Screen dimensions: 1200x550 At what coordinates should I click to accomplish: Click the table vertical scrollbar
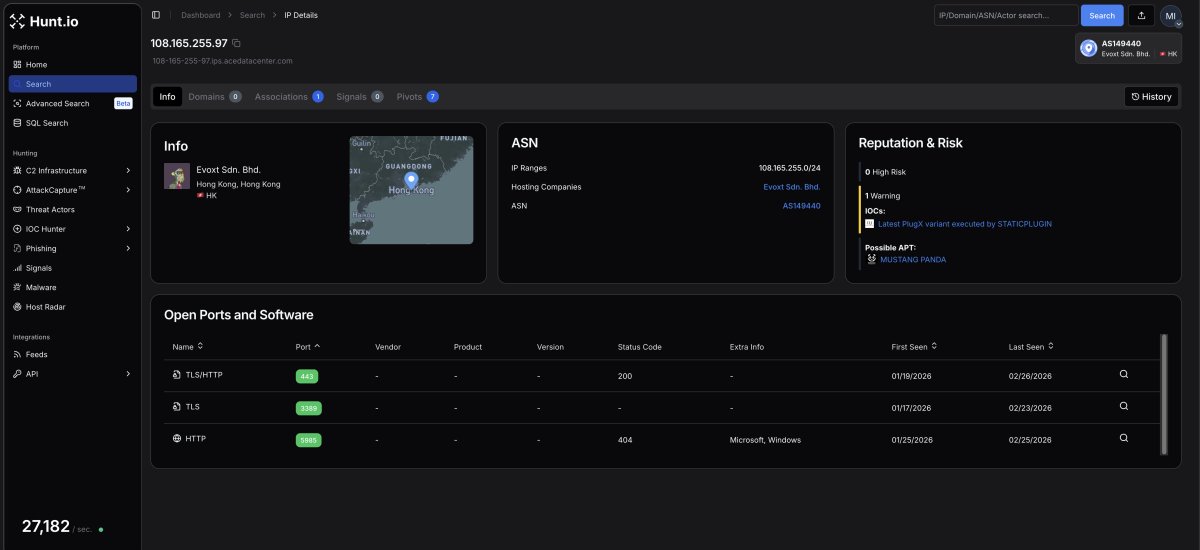[x=1163, y=393]
